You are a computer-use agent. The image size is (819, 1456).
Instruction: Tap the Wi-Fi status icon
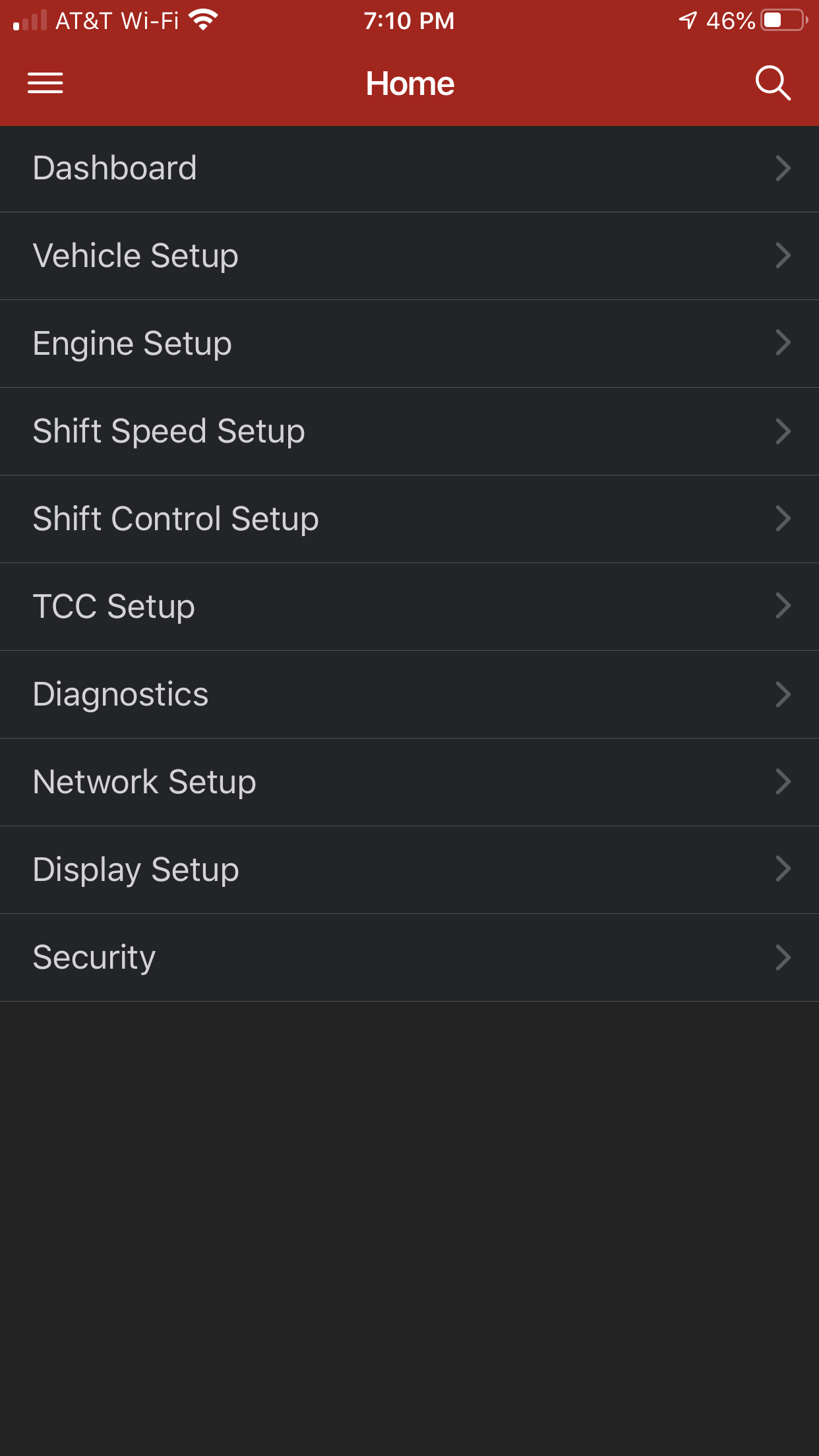(203, 20)
